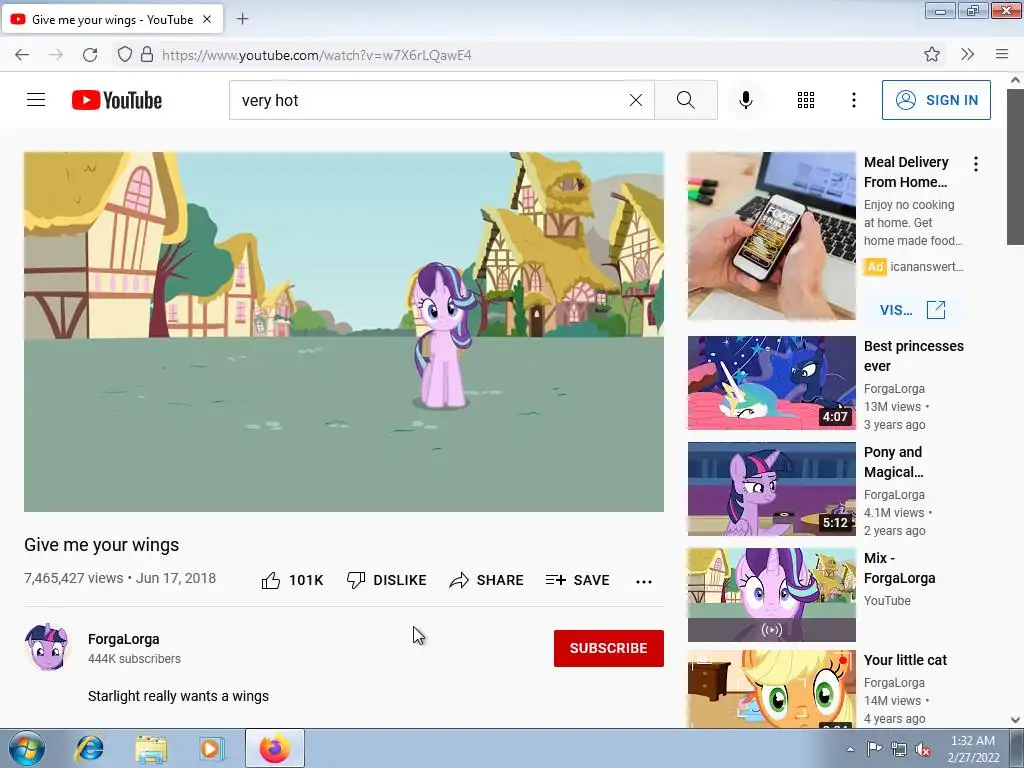This screenshot has width=1024, height=768.
Task: Clear the search text with X icon
Action: point(635,100)
